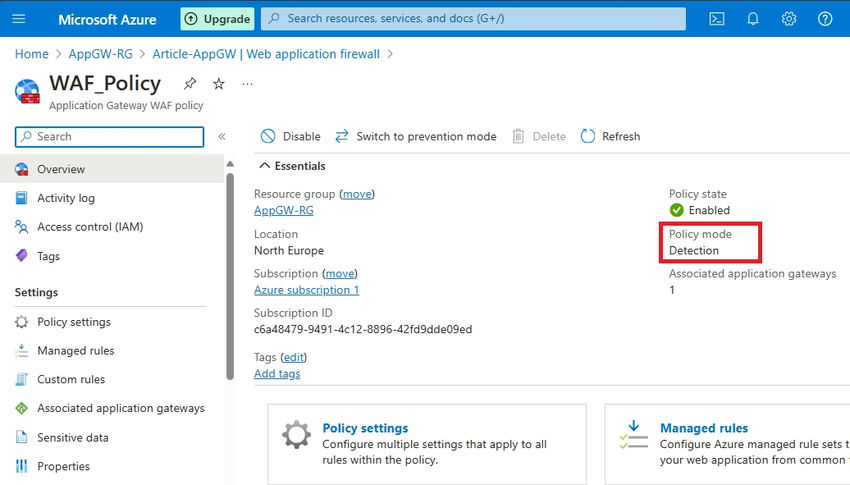The image size is (850, 485).
Task: Click the Associated application gateways green diamond icon
Action: pyautogui.click(x=22, y=408)
